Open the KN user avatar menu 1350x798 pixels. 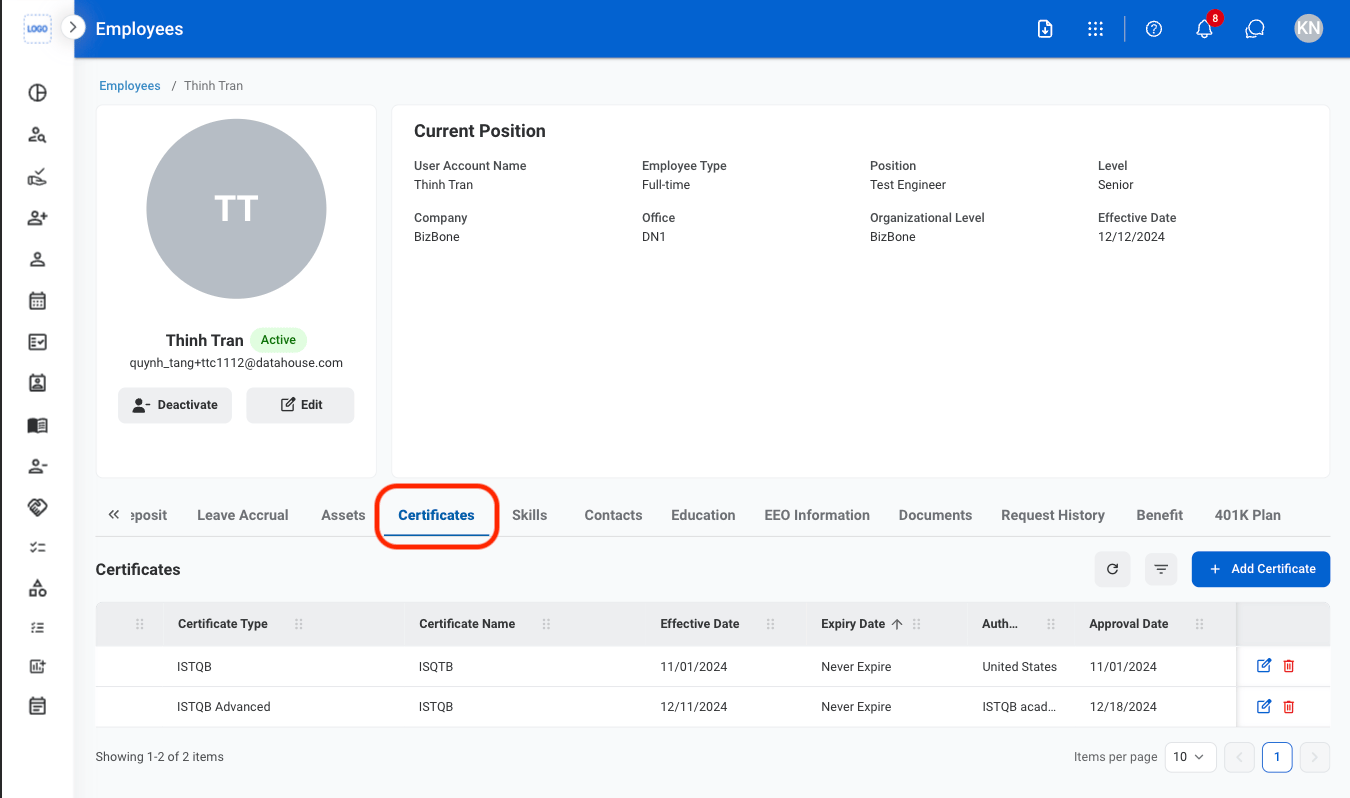pos(1308,28)
